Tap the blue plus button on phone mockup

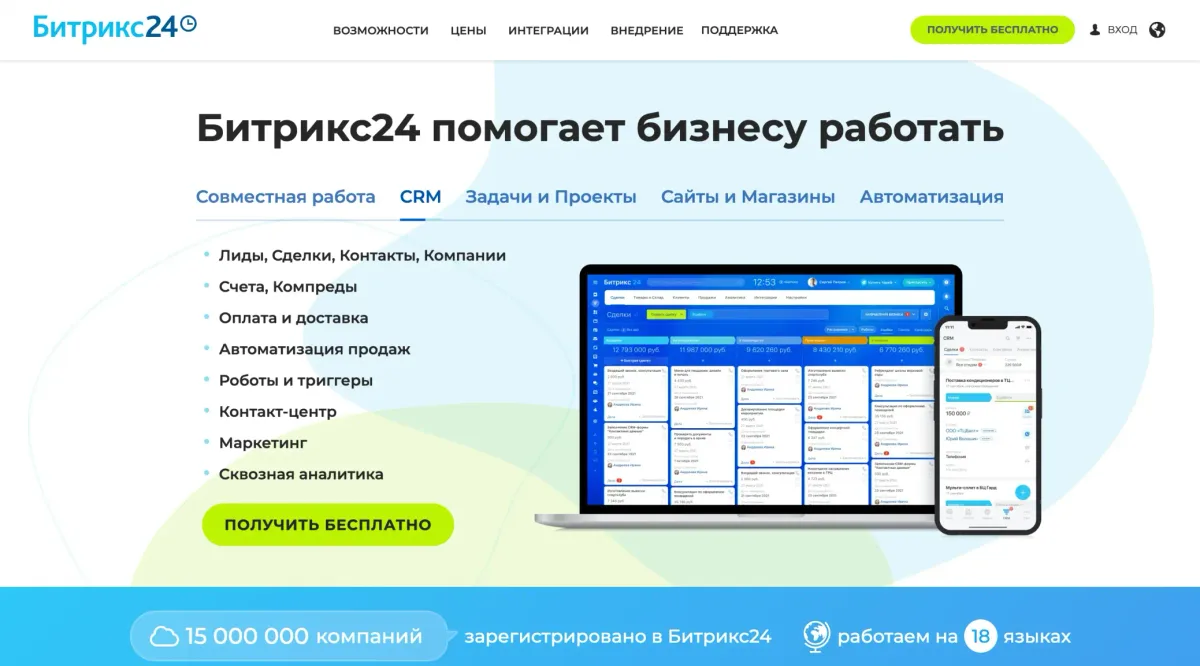(1022, 492)
